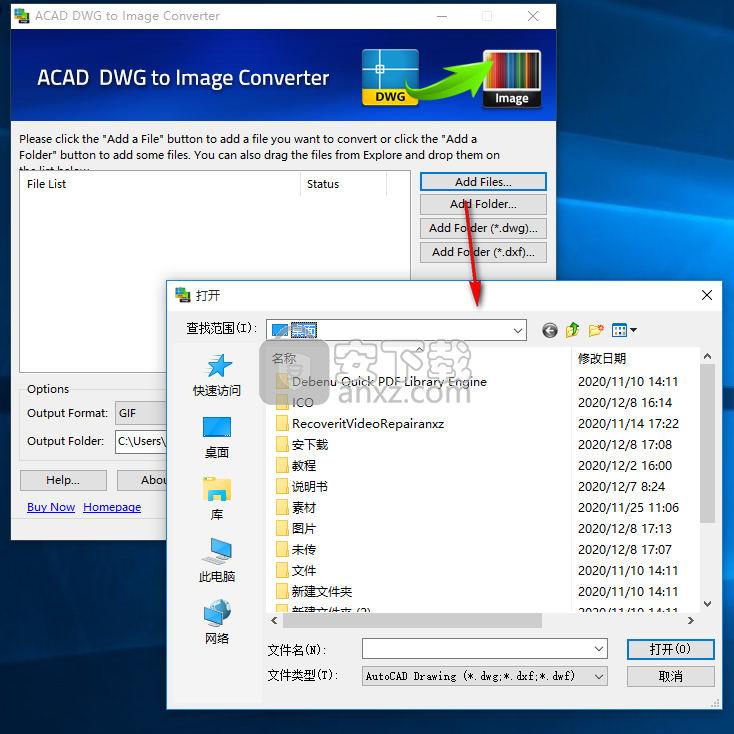
Task: Click folder icon of RecoveritVideoRepairanxz
Action: click(282, 423)
